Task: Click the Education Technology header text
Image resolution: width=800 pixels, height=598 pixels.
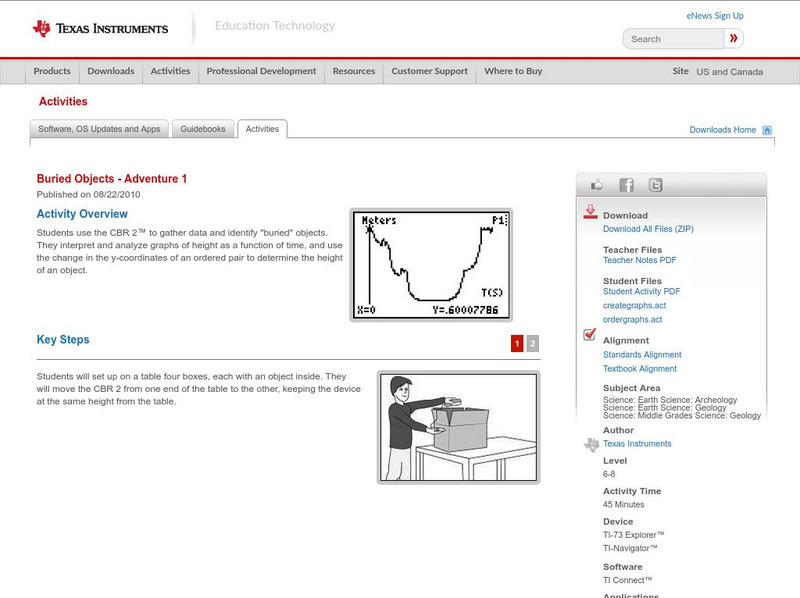Action: [275, 26]
